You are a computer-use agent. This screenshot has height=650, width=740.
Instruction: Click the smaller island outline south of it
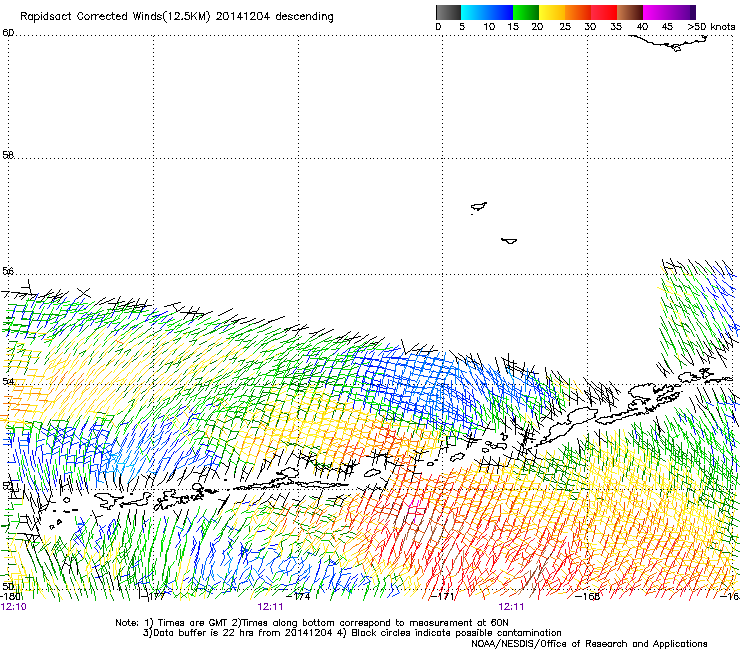[x=509, y=241]
